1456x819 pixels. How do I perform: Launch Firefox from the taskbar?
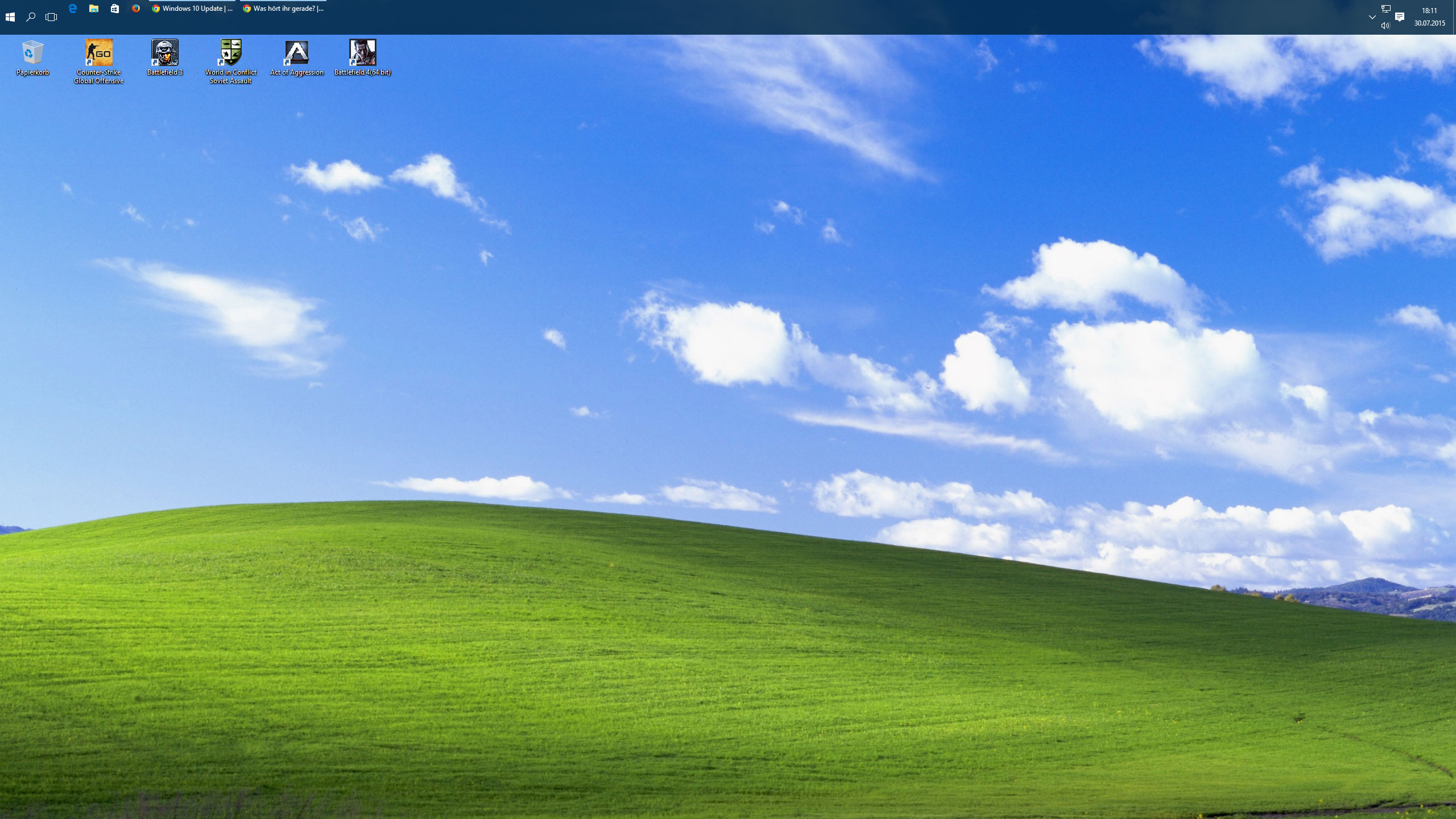(x=136, y=9)
